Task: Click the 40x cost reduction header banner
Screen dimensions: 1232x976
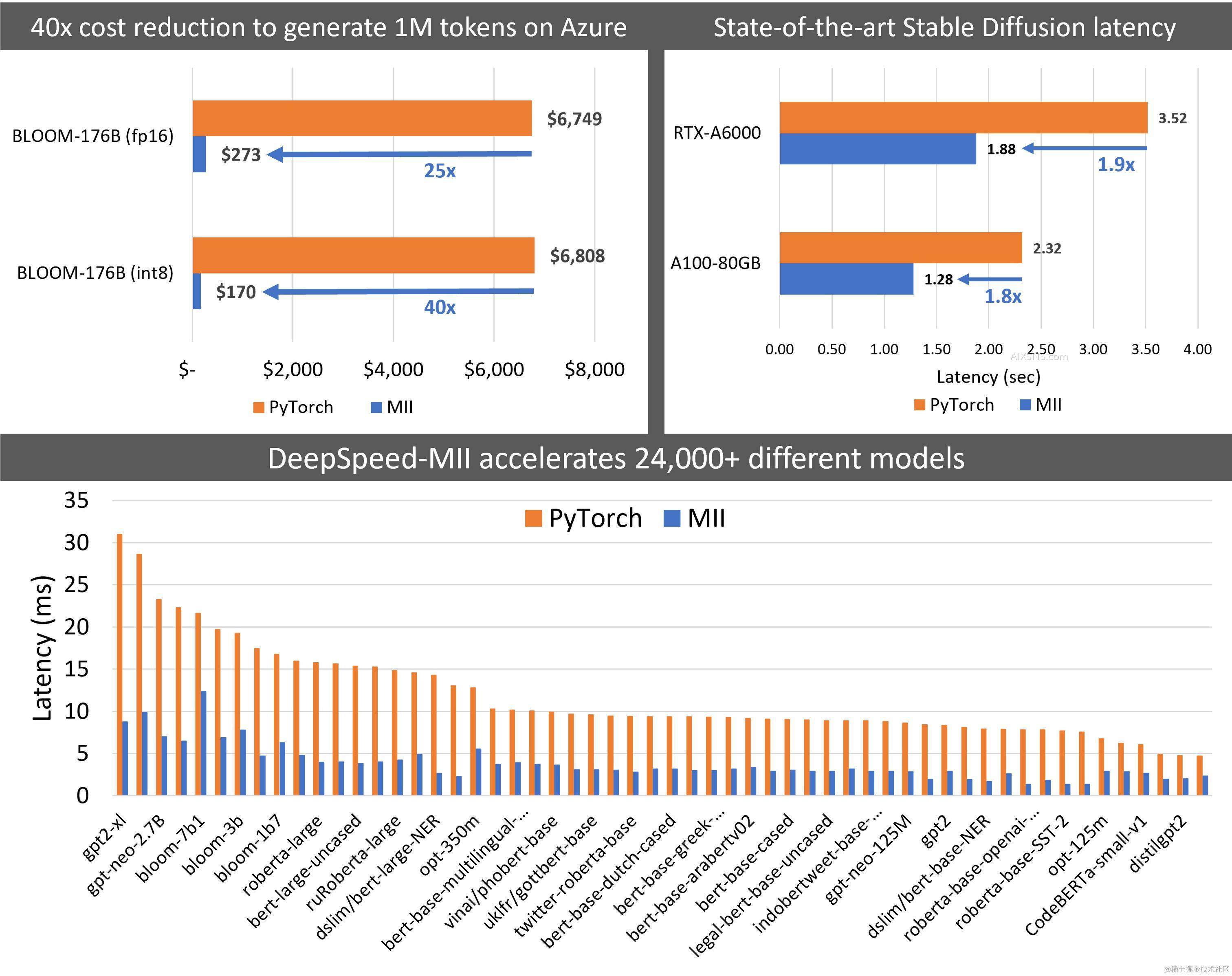Action: (328, 27)
